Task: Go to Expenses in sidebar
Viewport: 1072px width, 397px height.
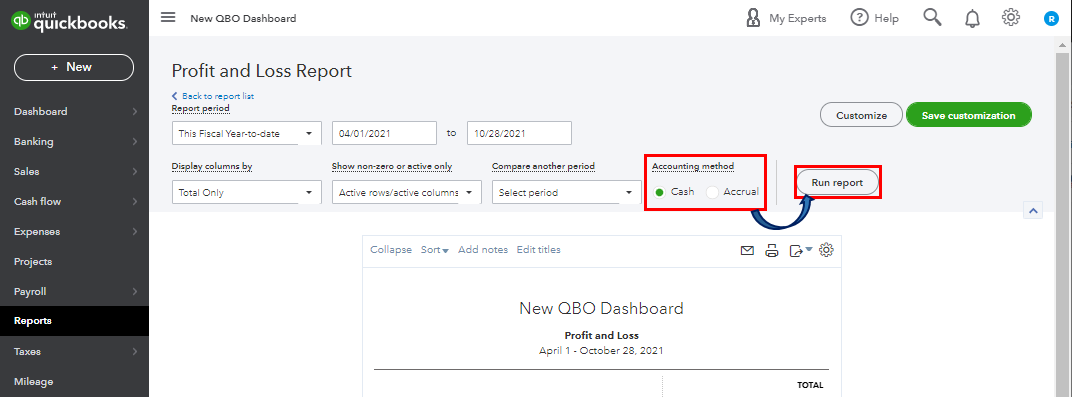Action: (x=75, y=232)
